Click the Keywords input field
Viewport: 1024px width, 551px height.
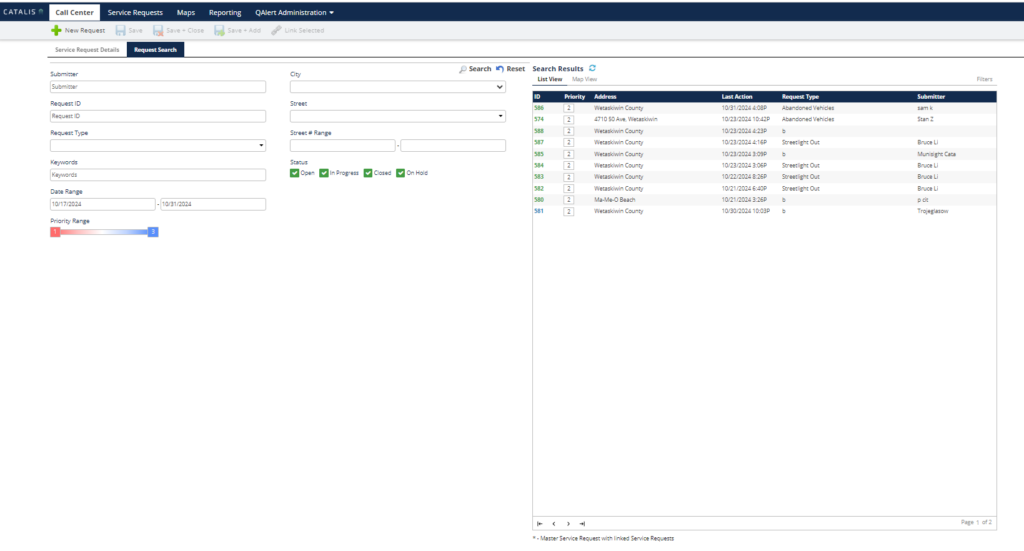[x=158, y=175]
